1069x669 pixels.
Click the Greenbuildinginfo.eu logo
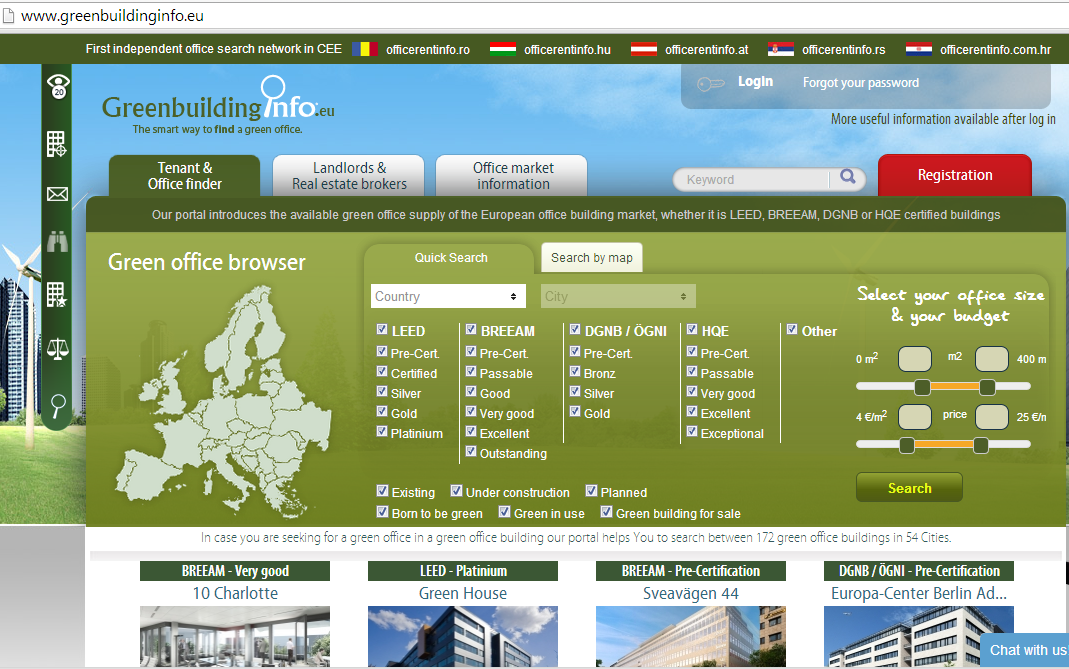[218, 106]
